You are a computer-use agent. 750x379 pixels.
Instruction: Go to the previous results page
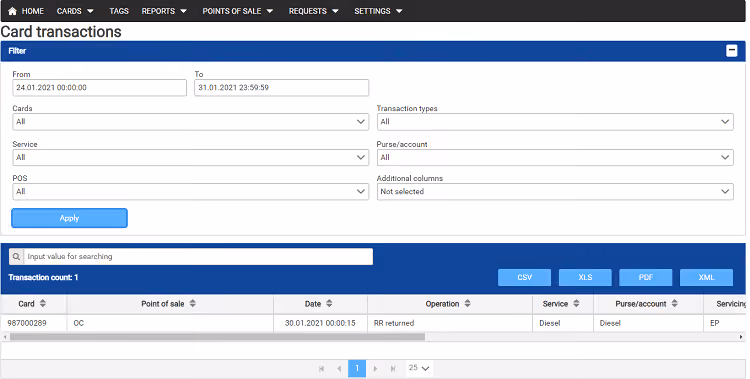pos(339,368)
